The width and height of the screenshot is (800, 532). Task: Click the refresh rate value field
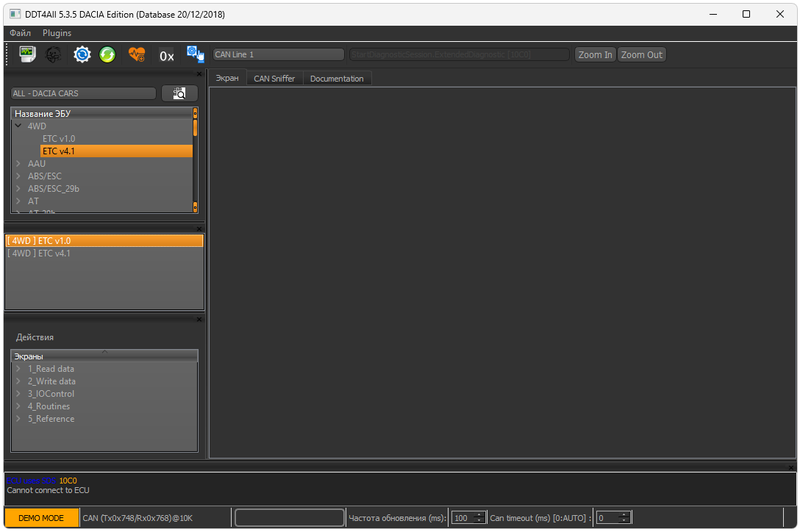(x=463, y=518)
